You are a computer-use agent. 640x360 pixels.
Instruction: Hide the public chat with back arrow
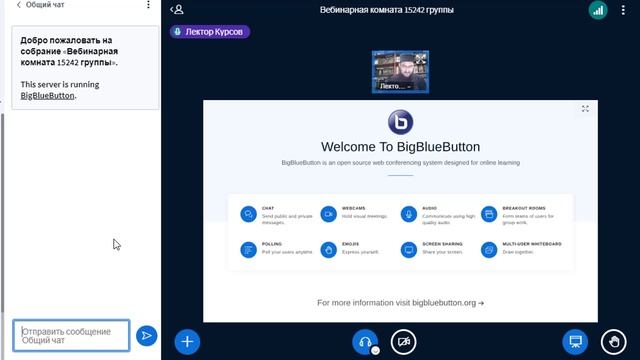pyautogui.click(x=18, y=5)
